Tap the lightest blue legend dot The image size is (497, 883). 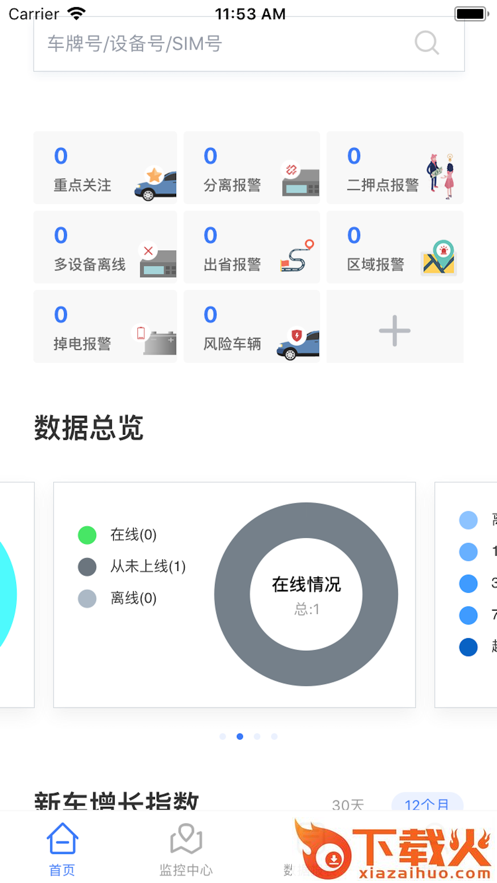pyautogui.click(x=468, y=520)
